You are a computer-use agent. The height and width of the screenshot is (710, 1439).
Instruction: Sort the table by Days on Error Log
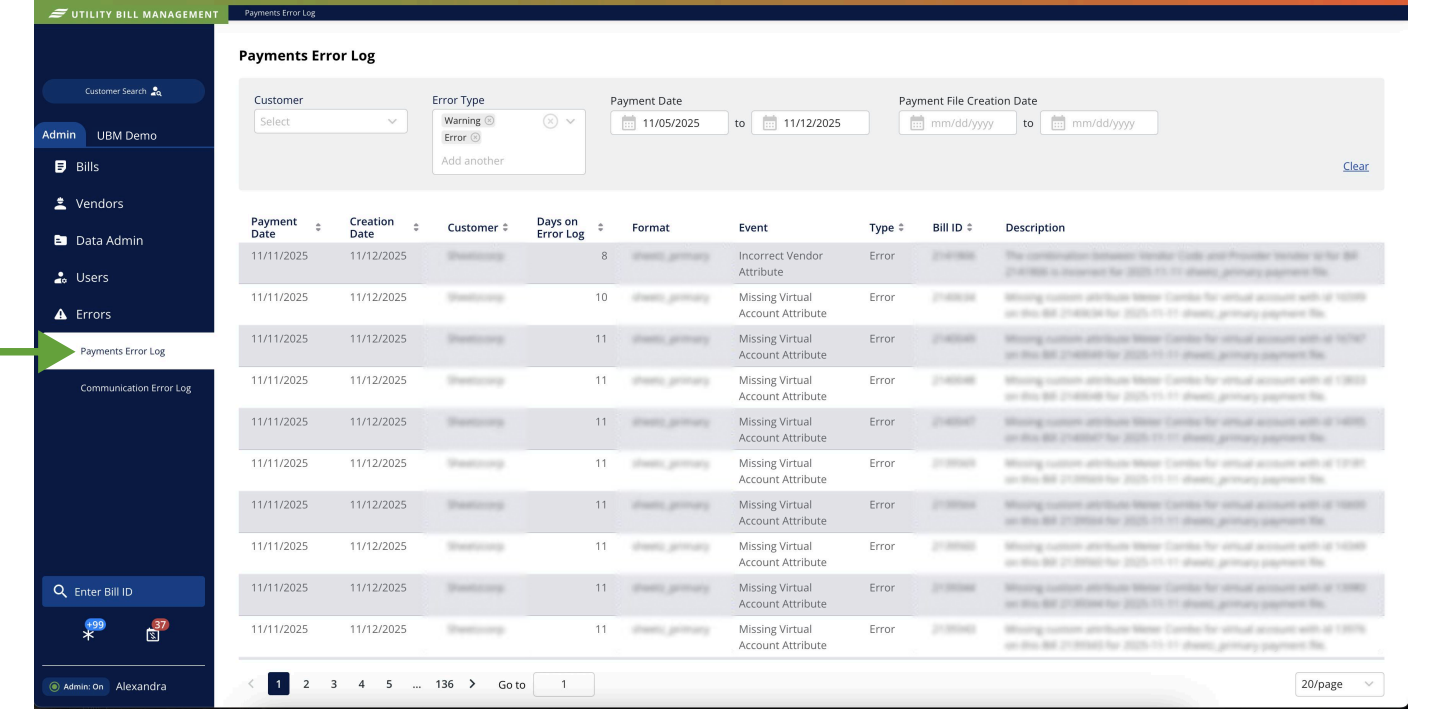point(601,228)
